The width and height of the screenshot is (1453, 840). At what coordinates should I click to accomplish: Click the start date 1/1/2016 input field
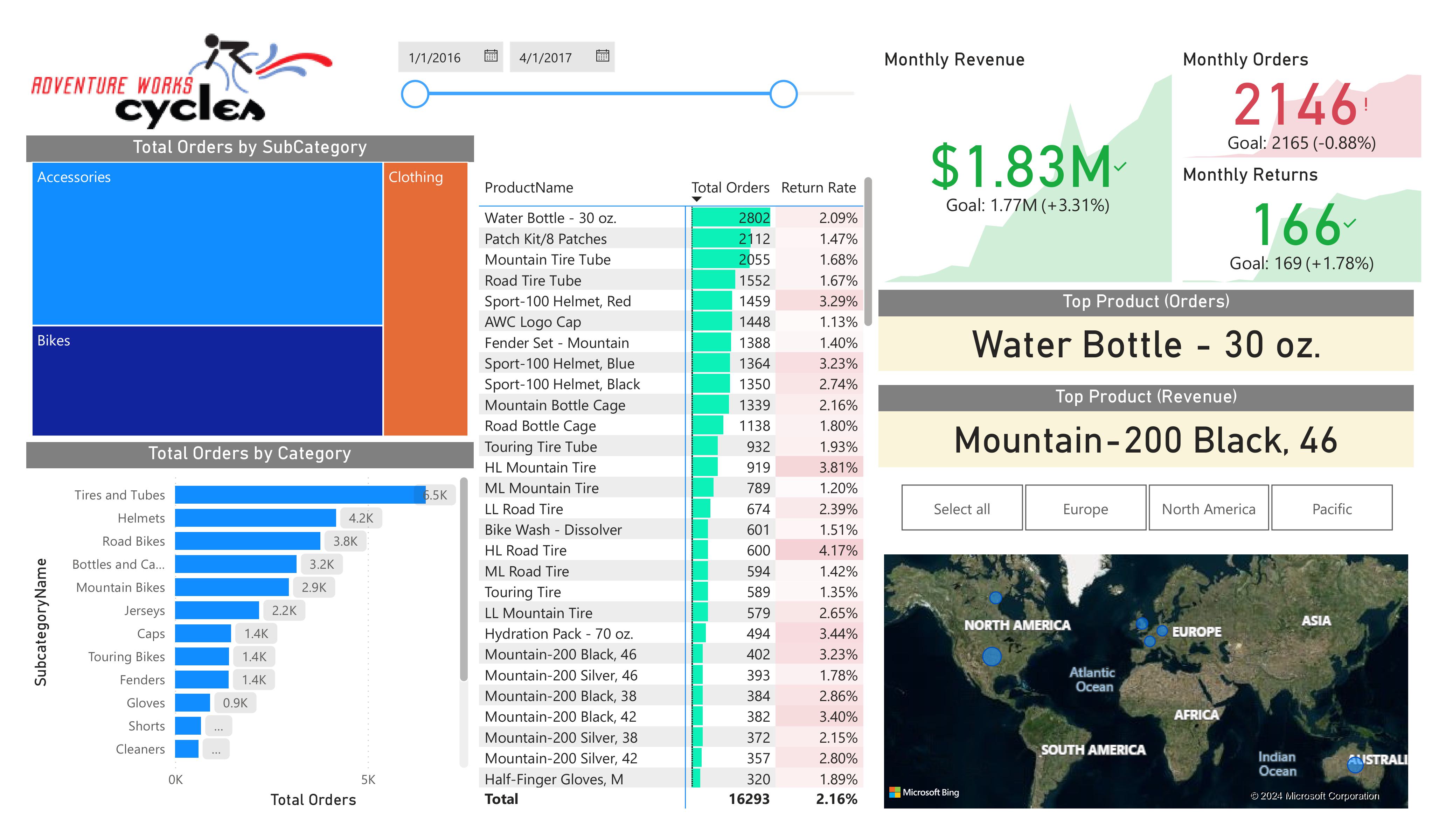point(438,58)
